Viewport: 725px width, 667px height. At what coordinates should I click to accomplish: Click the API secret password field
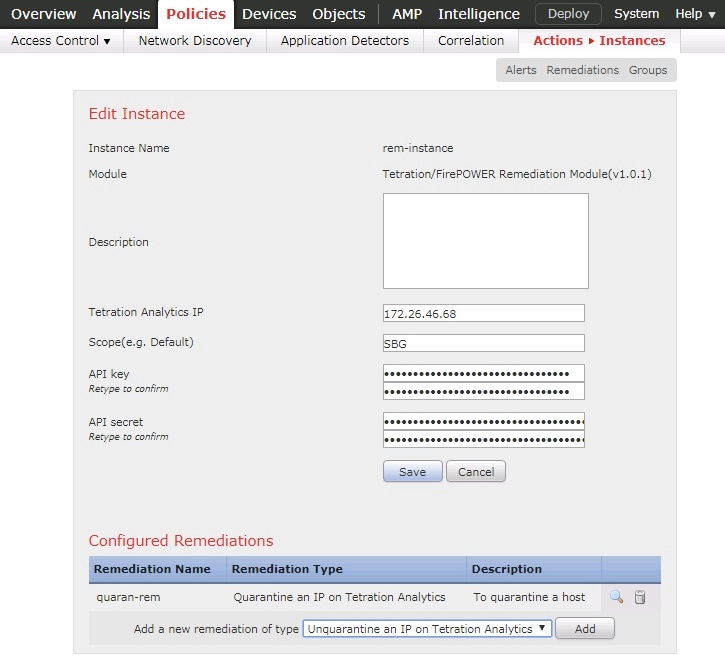click(x=484, y=421)
